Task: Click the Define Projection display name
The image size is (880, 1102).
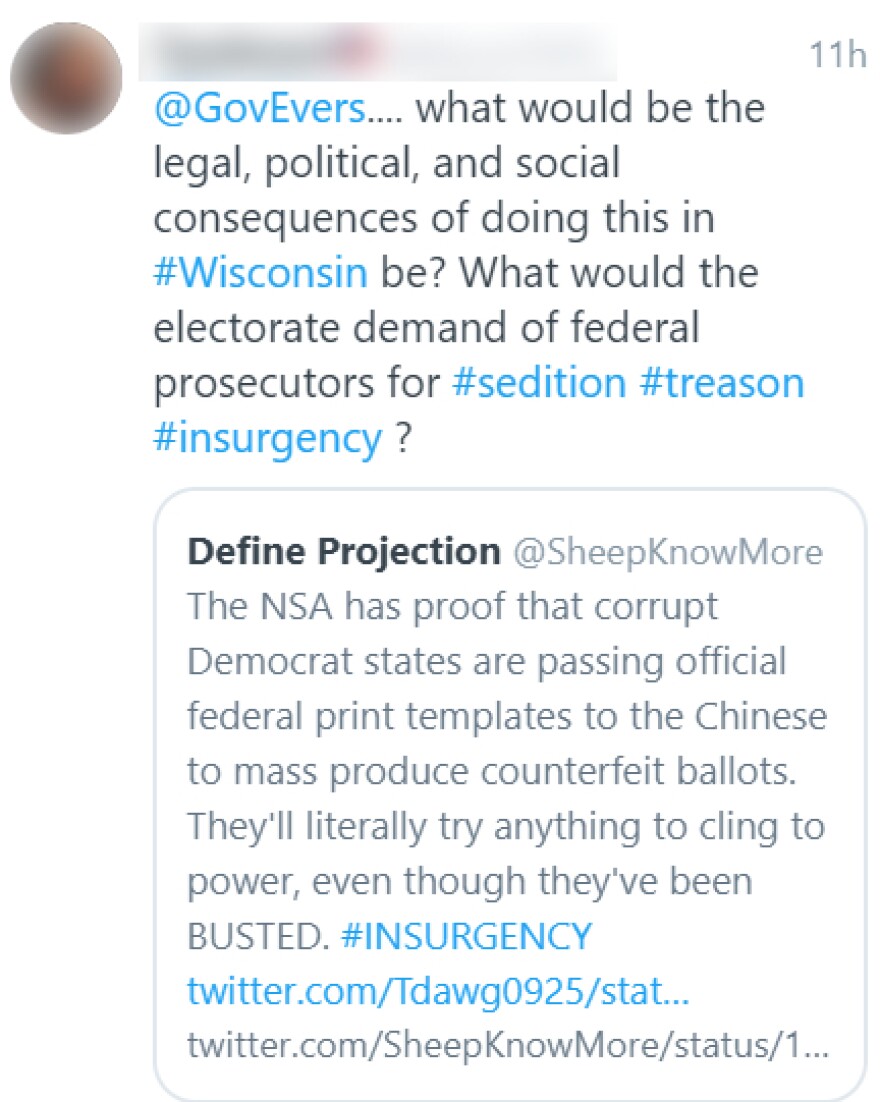Action: coord(344,551)
